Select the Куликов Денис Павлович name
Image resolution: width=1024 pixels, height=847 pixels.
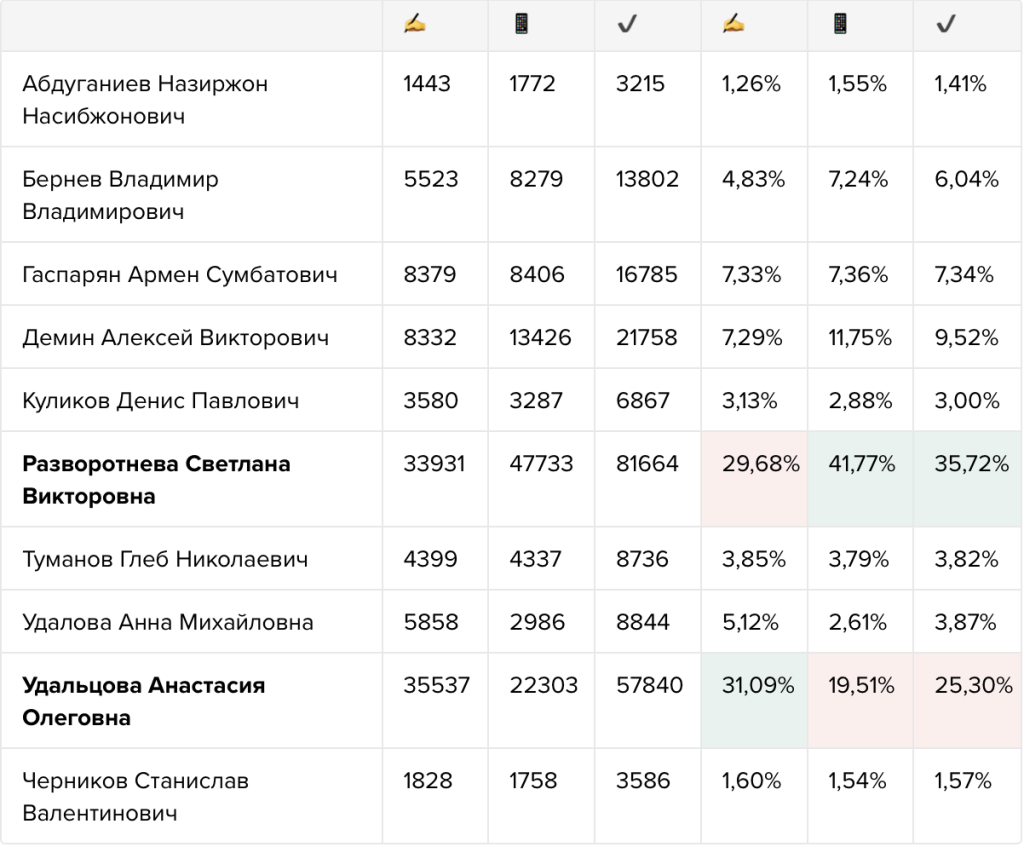(x=161, y=400)
